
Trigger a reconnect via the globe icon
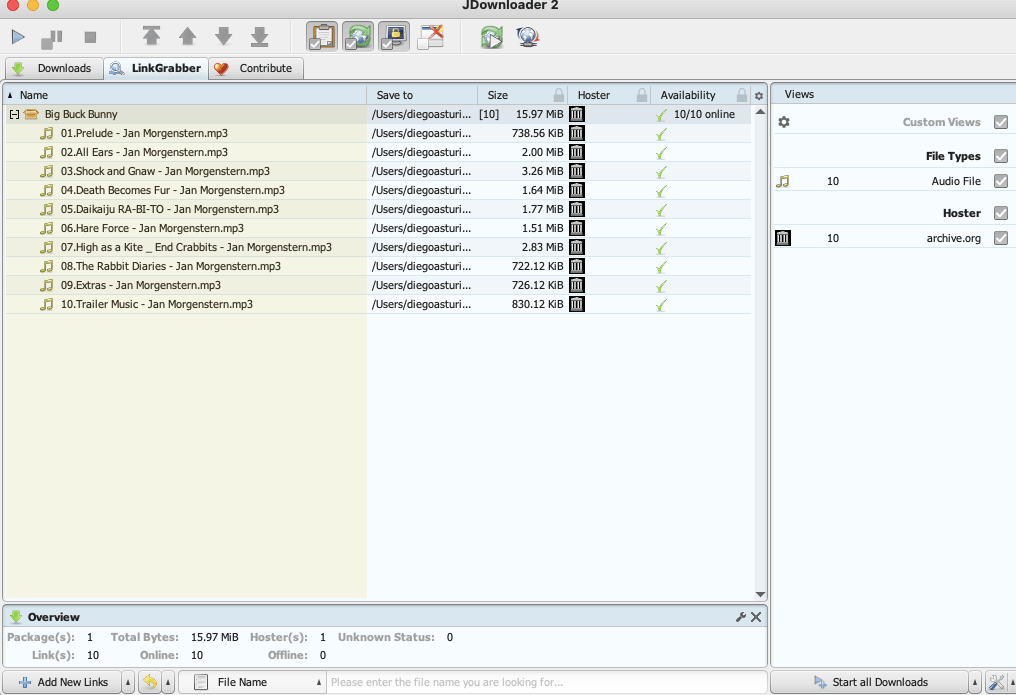click(x=528, y=37)
